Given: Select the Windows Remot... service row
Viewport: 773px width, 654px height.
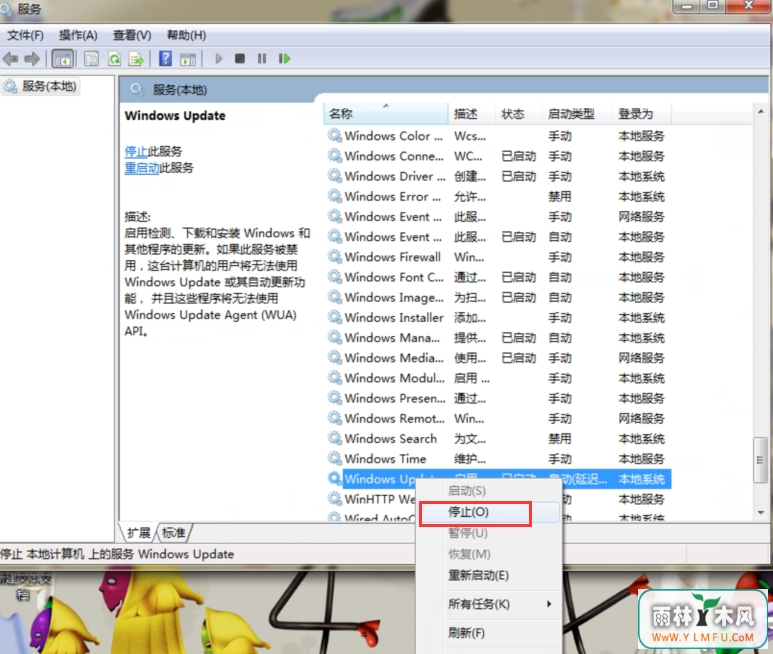Looking at the screenshot, I should point(498,418).
